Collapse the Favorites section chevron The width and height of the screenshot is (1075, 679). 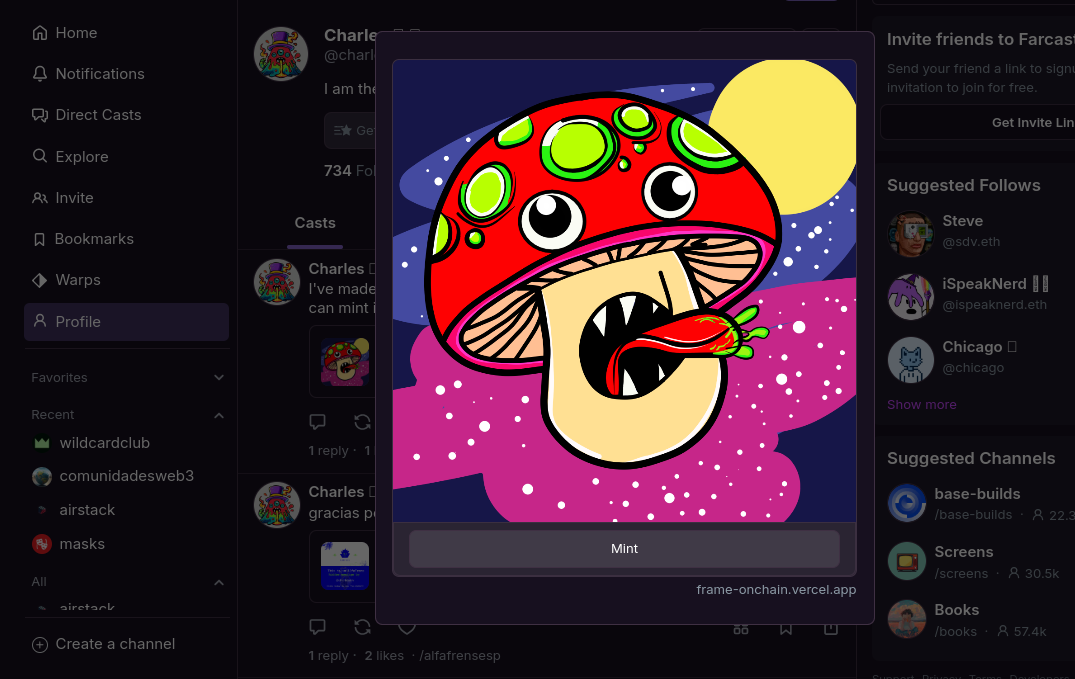point(219,377)
